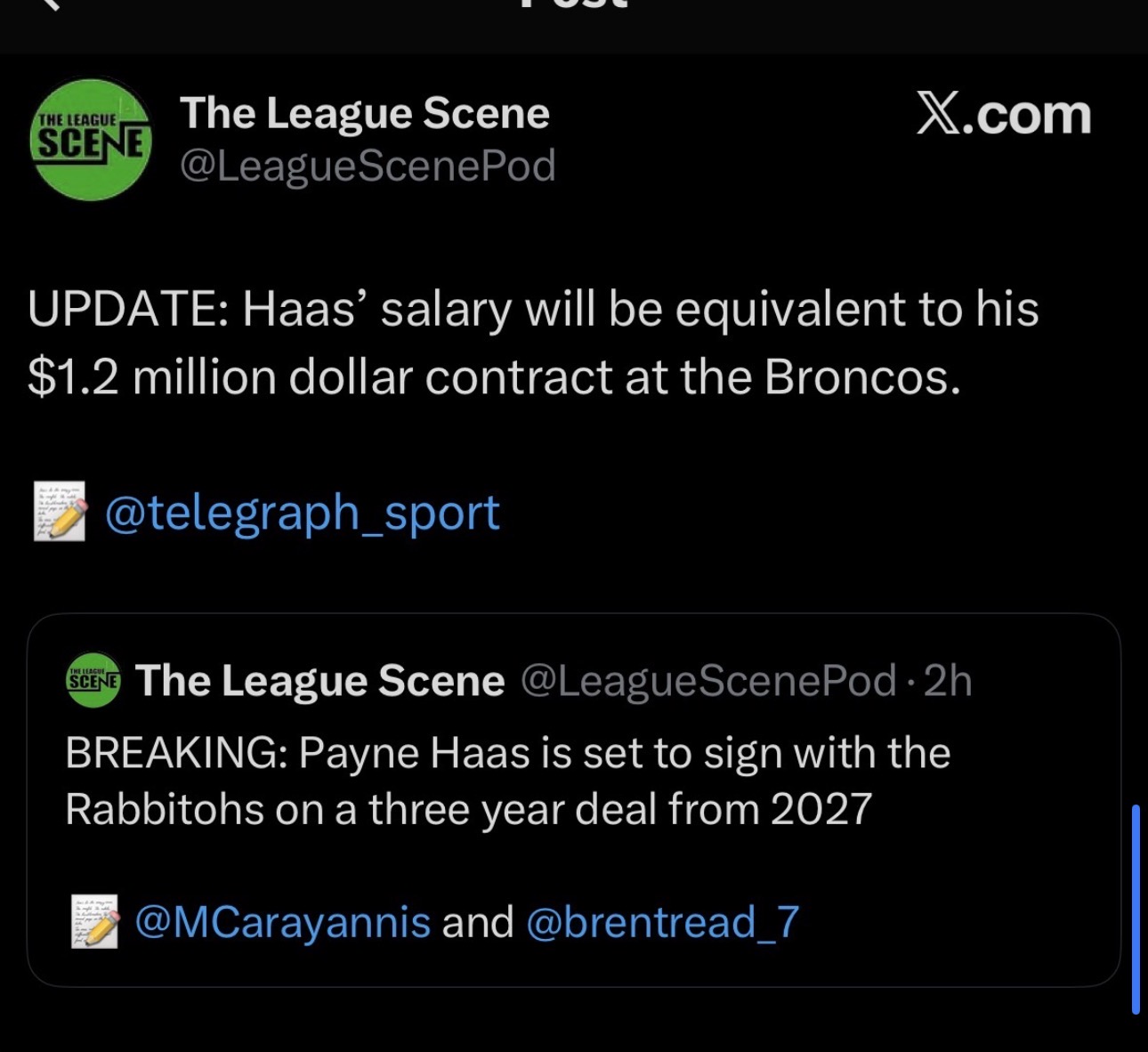The image size is (1148, 1052).
Task: Tap the UPDATE Haas salary post text
Action: (533, 343)
